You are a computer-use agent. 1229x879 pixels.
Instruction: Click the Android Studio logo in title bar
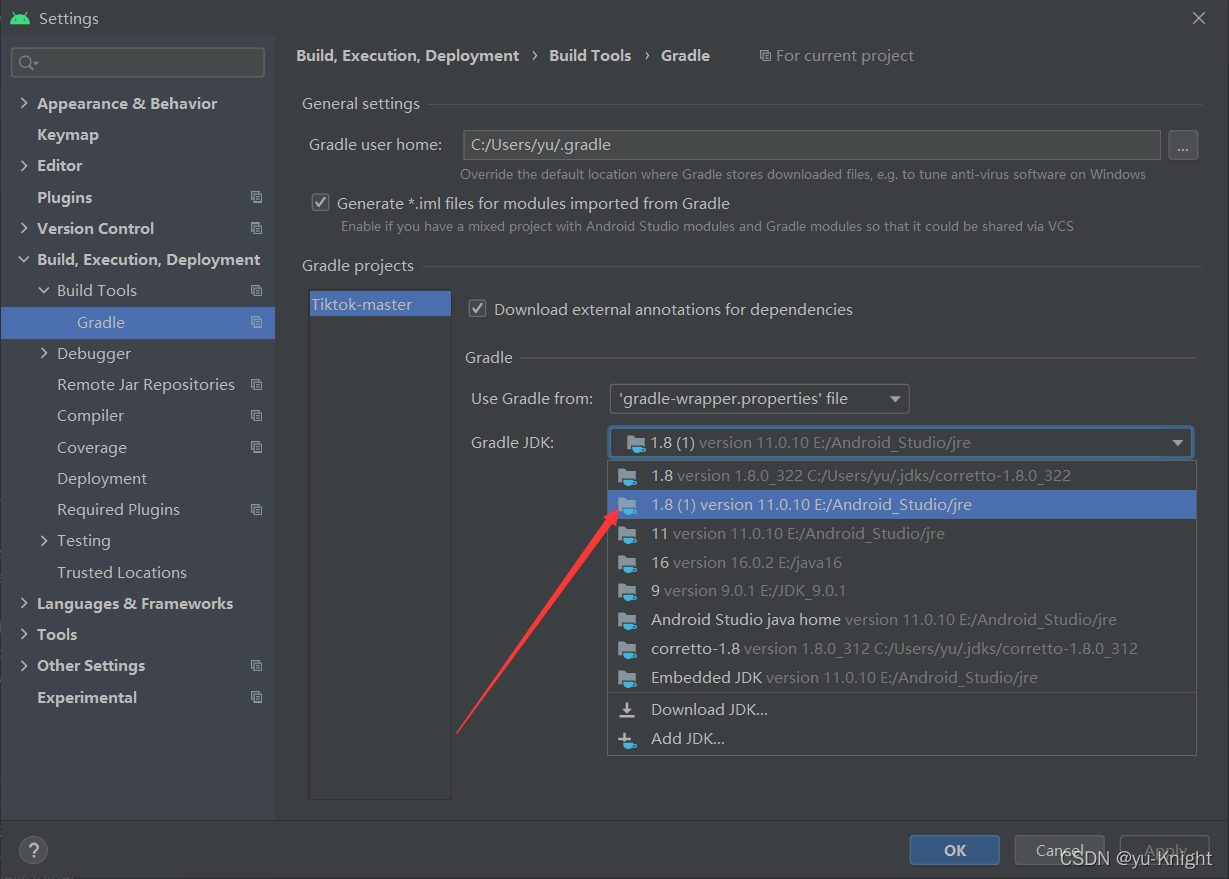tap(20, 18)
